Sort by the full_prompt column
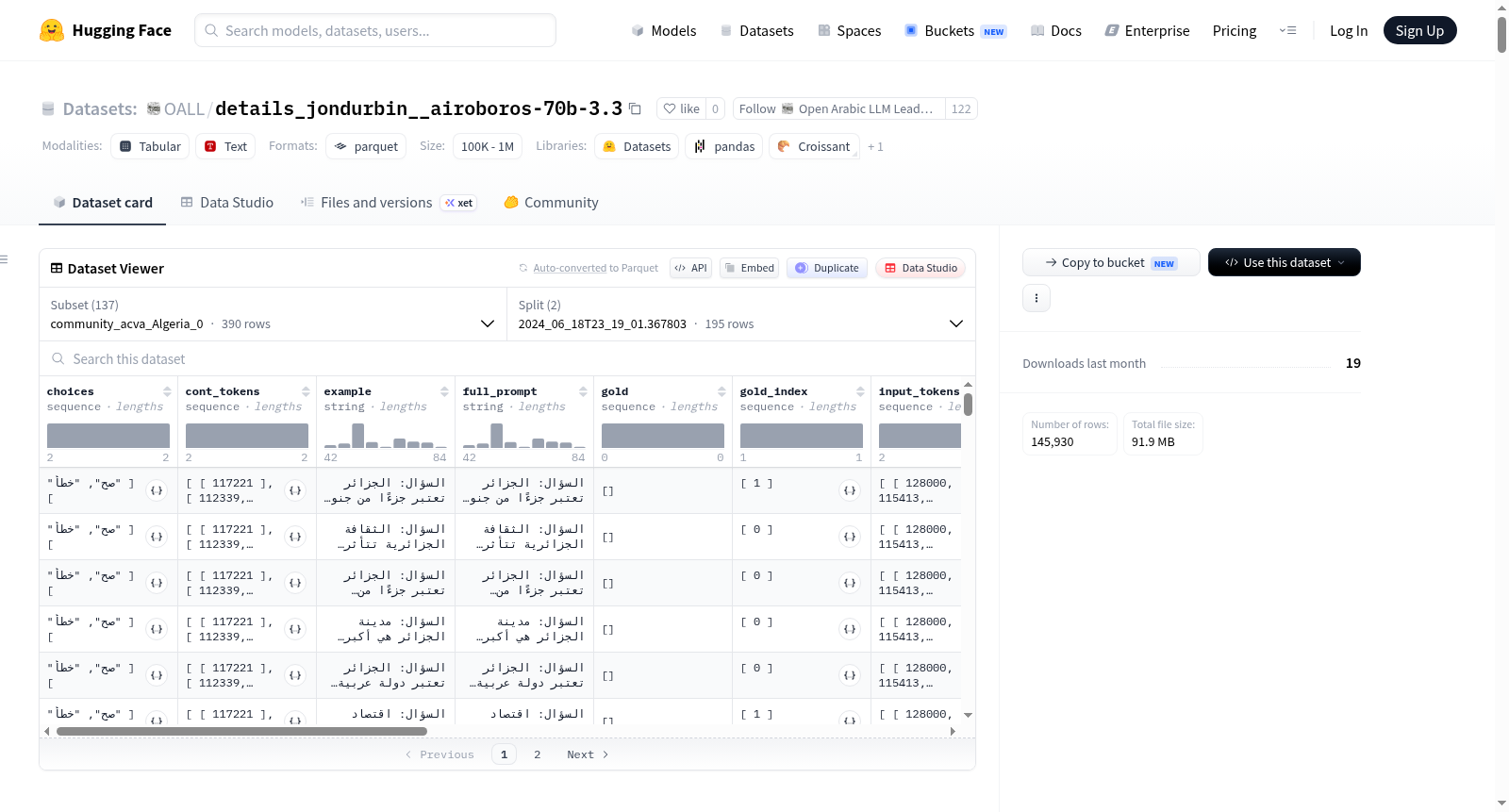The height and width of the screenshot is (812, 1509). point(583,391)
